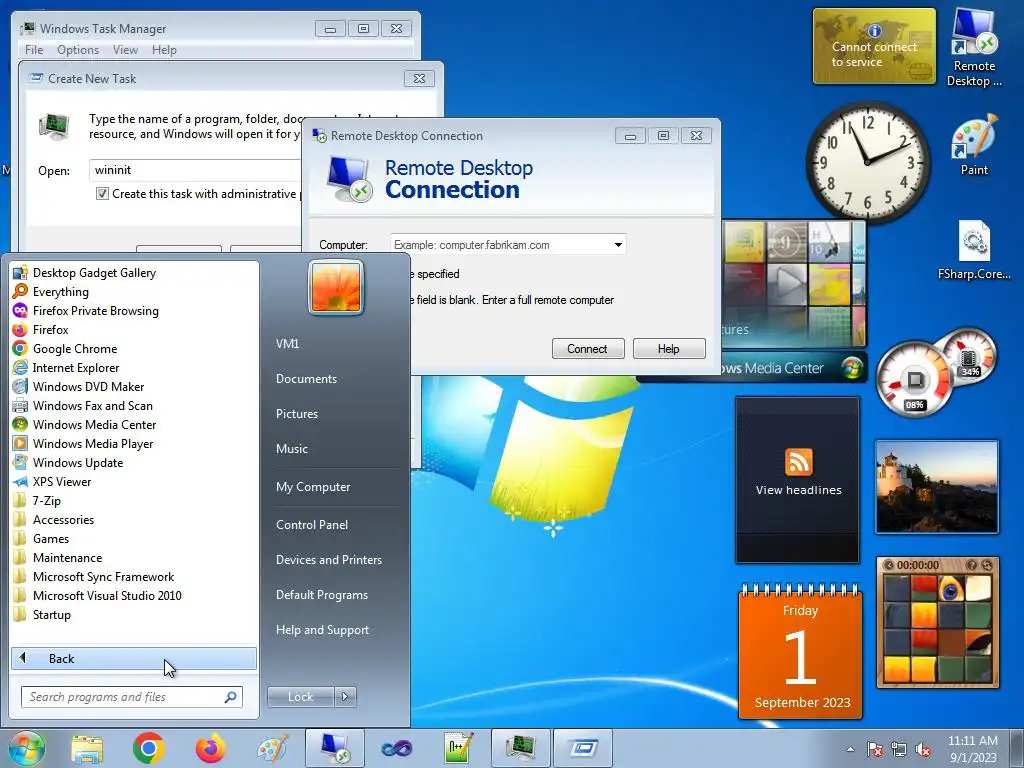
Task: Click the picture puzzle gadget timer icon
Action: click(888, 565)
